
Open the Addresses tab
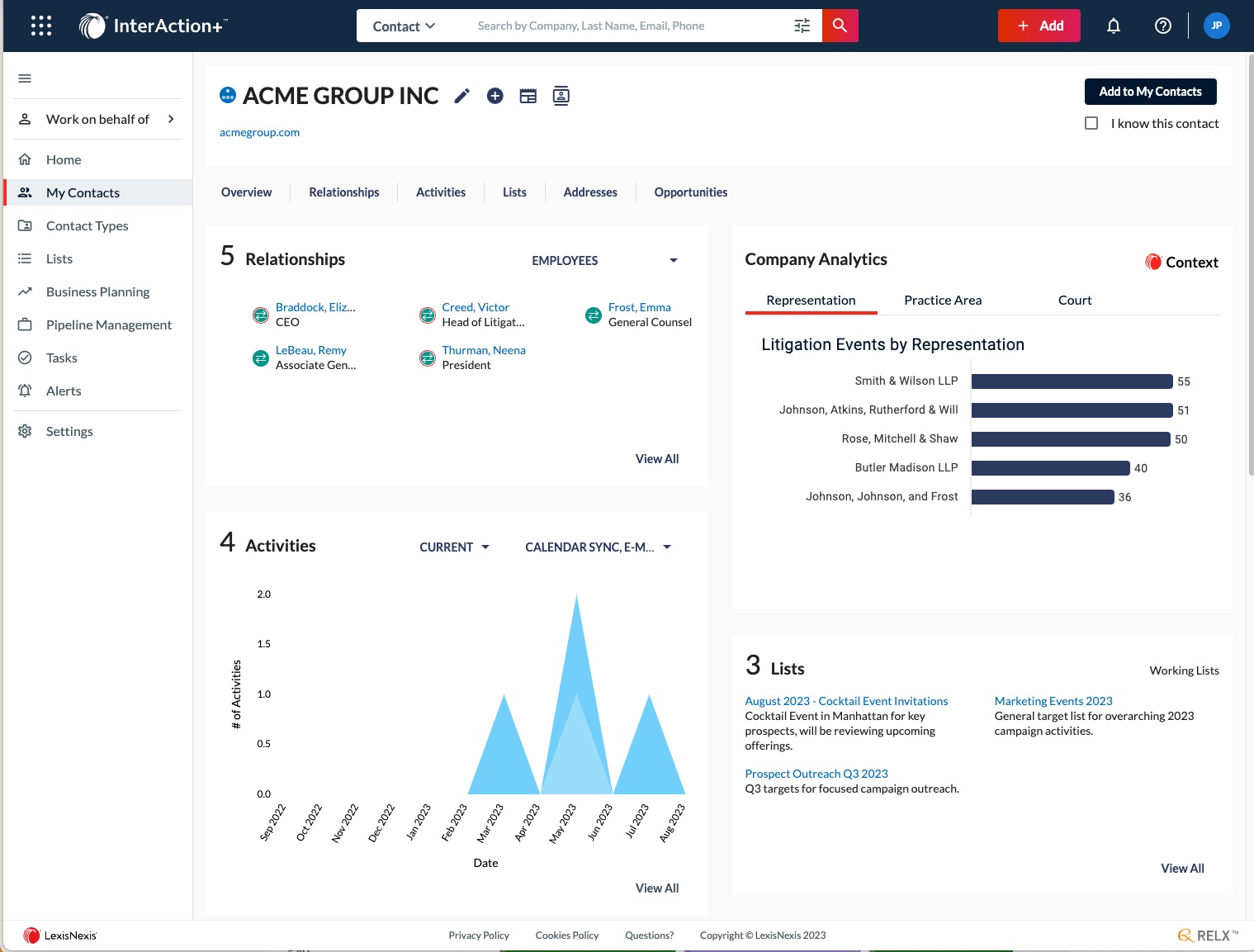point(590,192)
